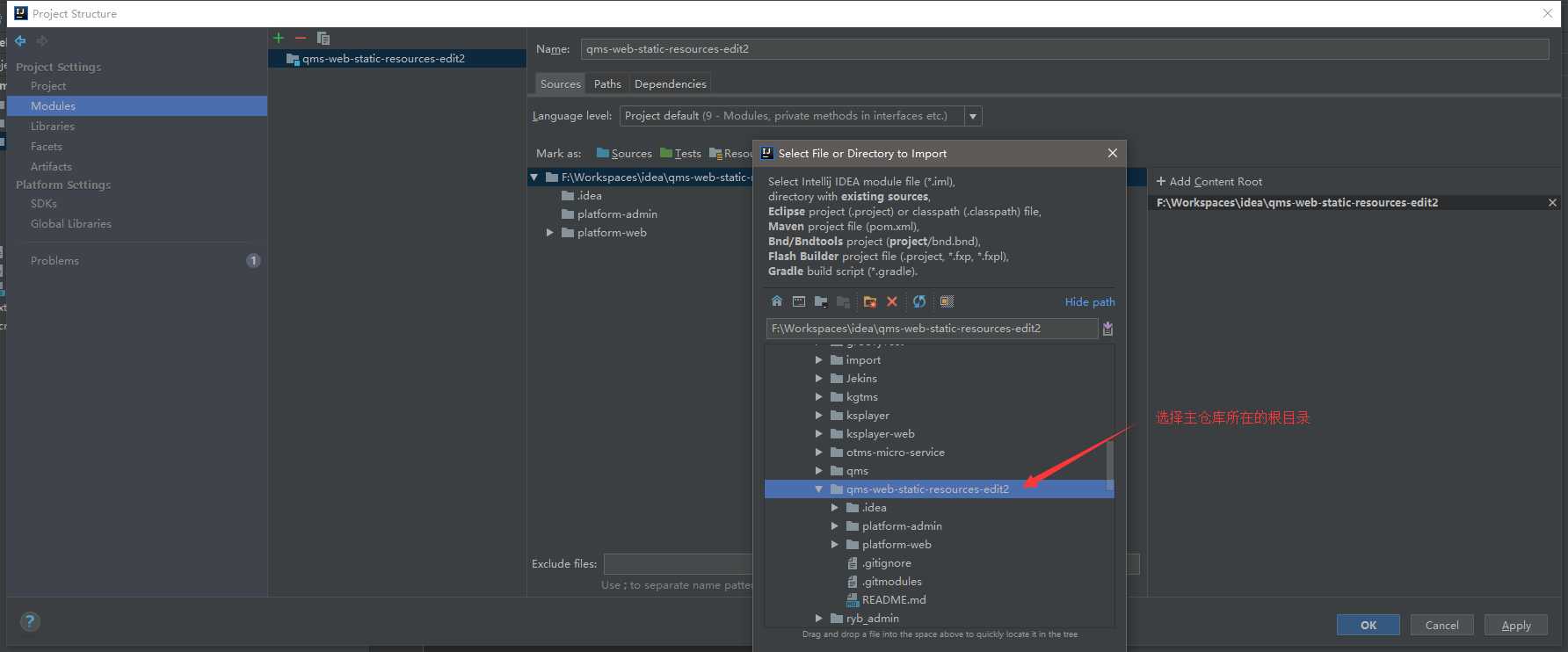Mark folder as Tests
The height and width of the screenshot is (652, 1568).
point(680,153)
